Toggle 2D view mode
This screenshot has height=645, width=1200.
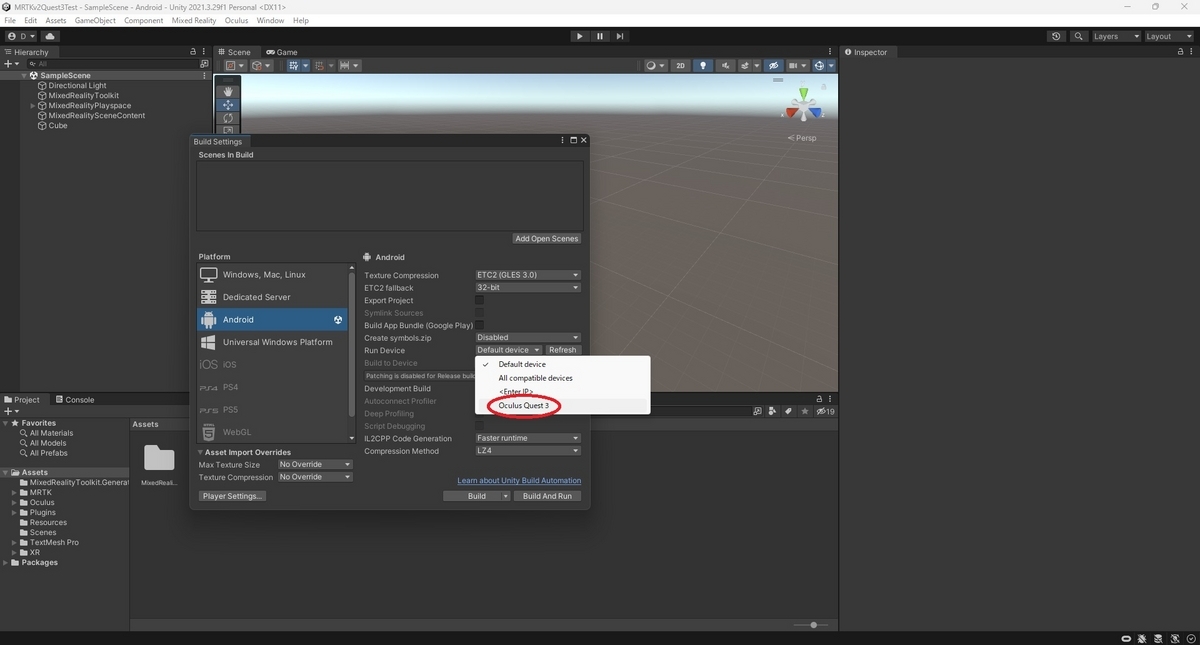[x=680, y=66]
